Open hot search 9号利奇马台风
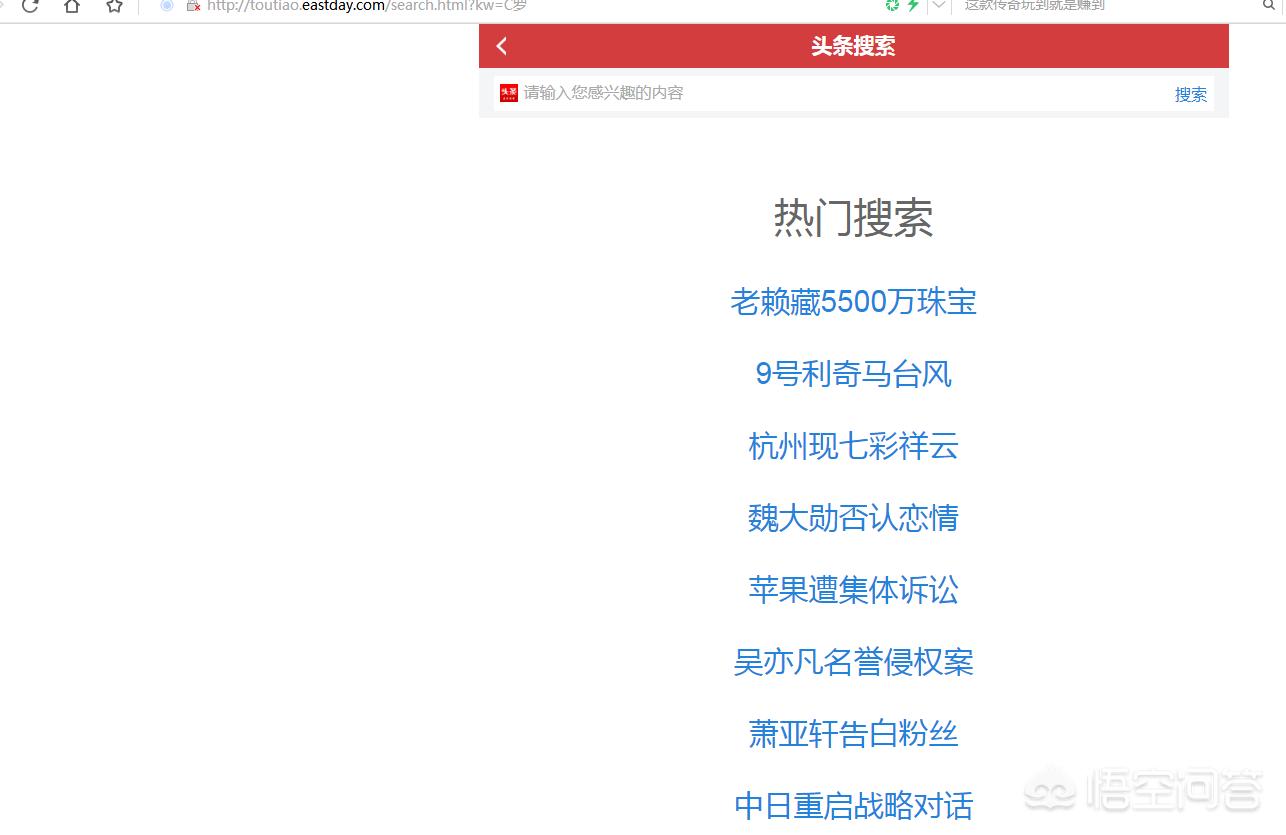The width and height of the screenshot is (1286, 835). (x=853, y=374)
